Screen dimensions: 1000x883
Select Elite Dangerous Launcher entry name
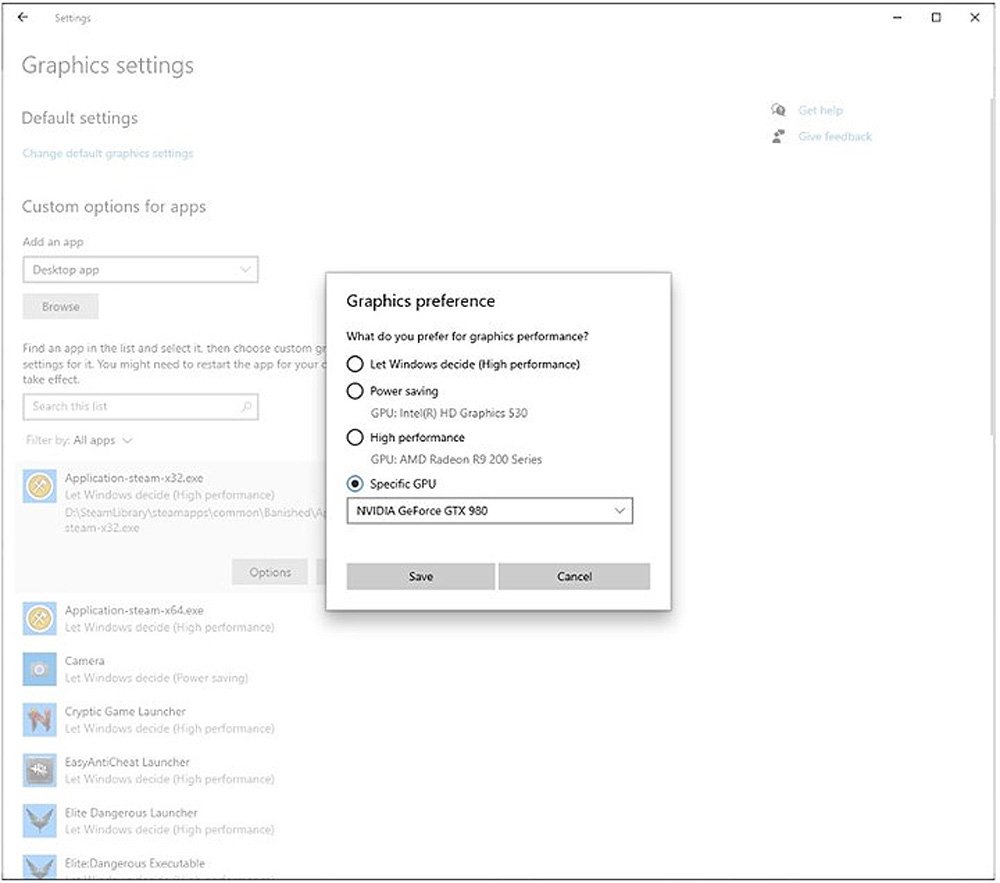[131, 813]
